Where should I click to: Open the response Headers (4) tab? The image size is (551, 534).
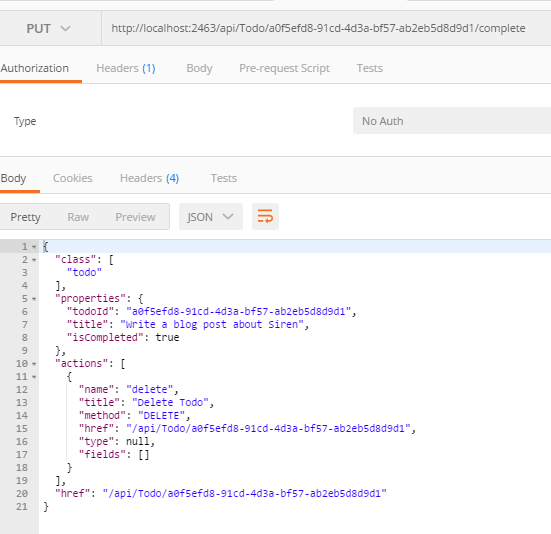click(149, 178)
